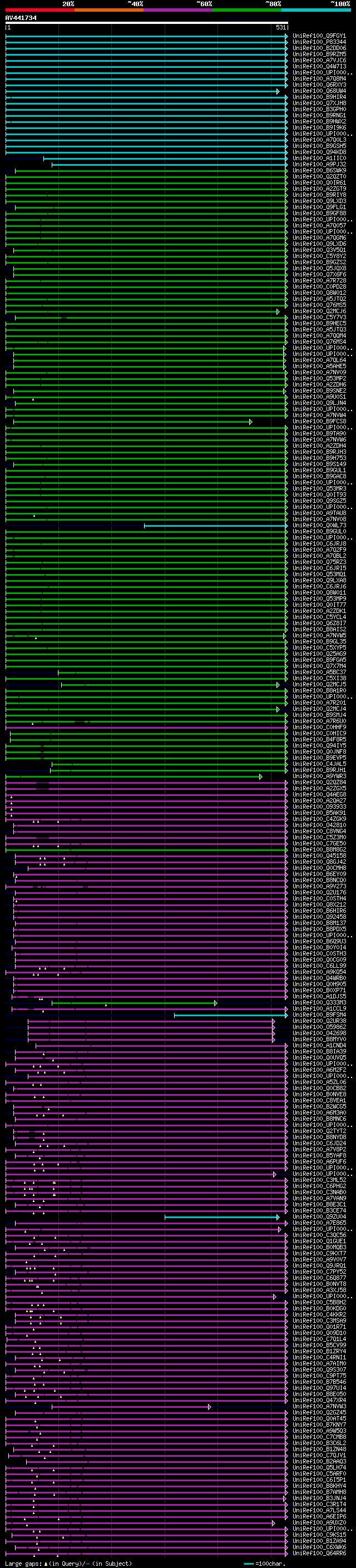Click the UniRef100_Q2MCJ5 label

[319, 684]
